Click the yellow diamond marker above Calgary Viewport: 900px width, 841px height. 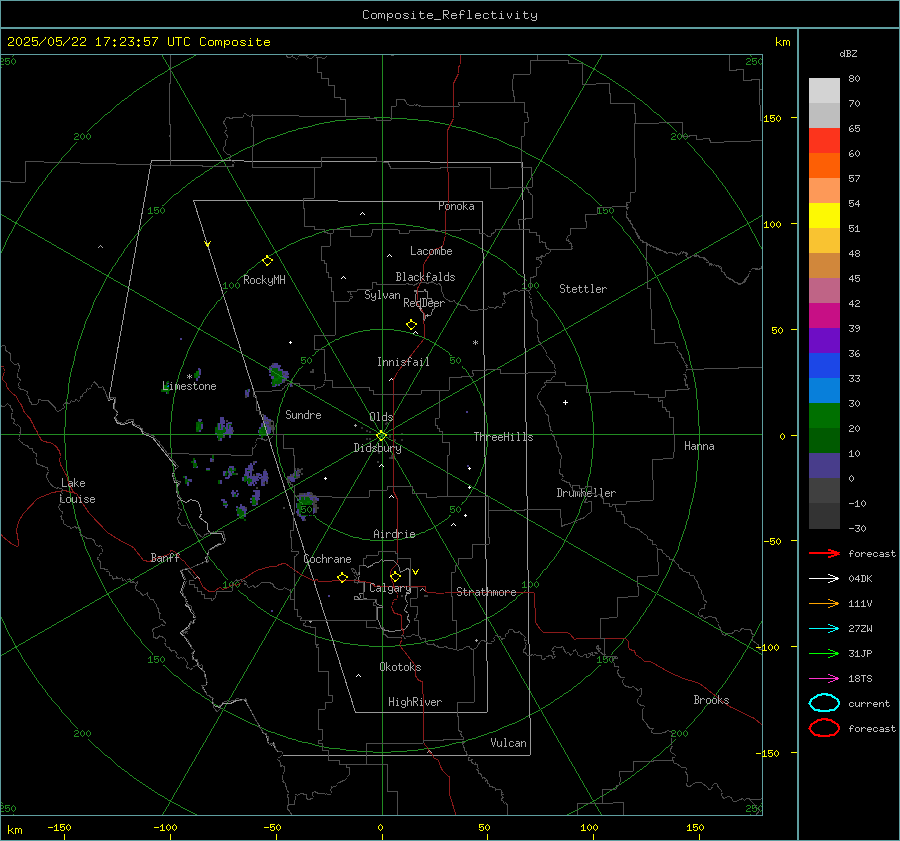395,576
